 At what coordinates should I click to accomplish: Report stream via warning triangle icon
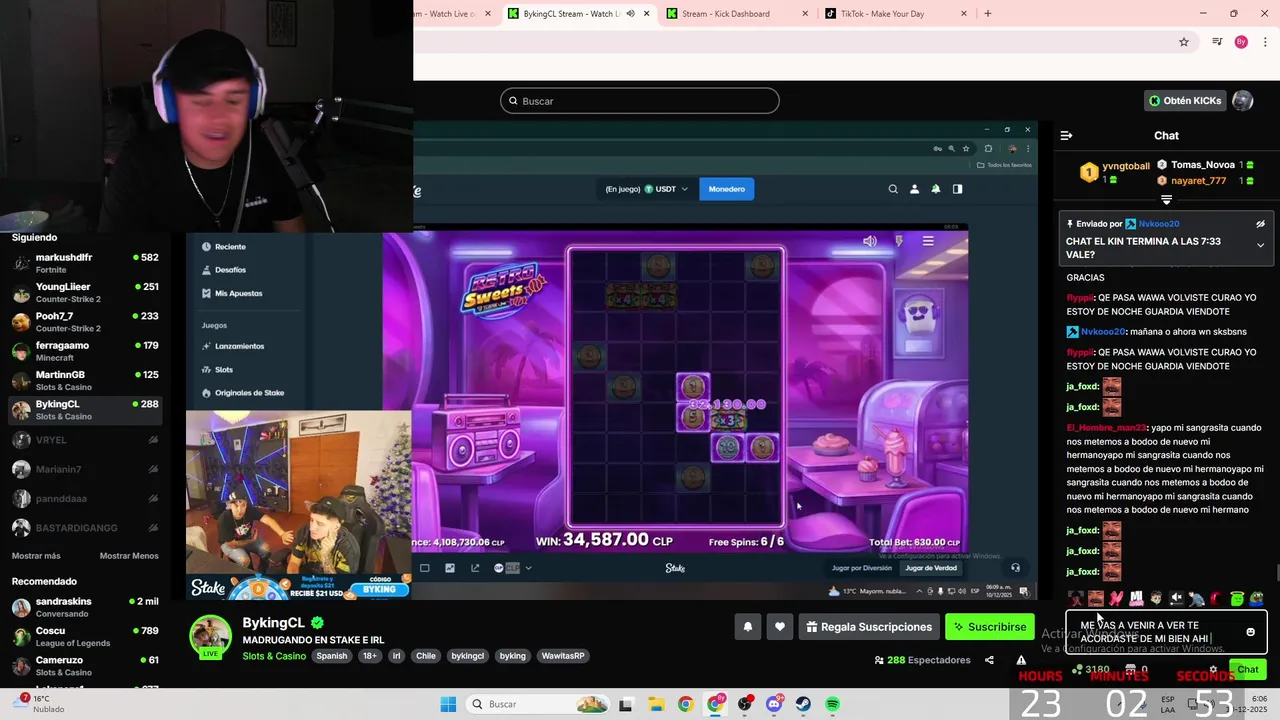coord(1021,660)
